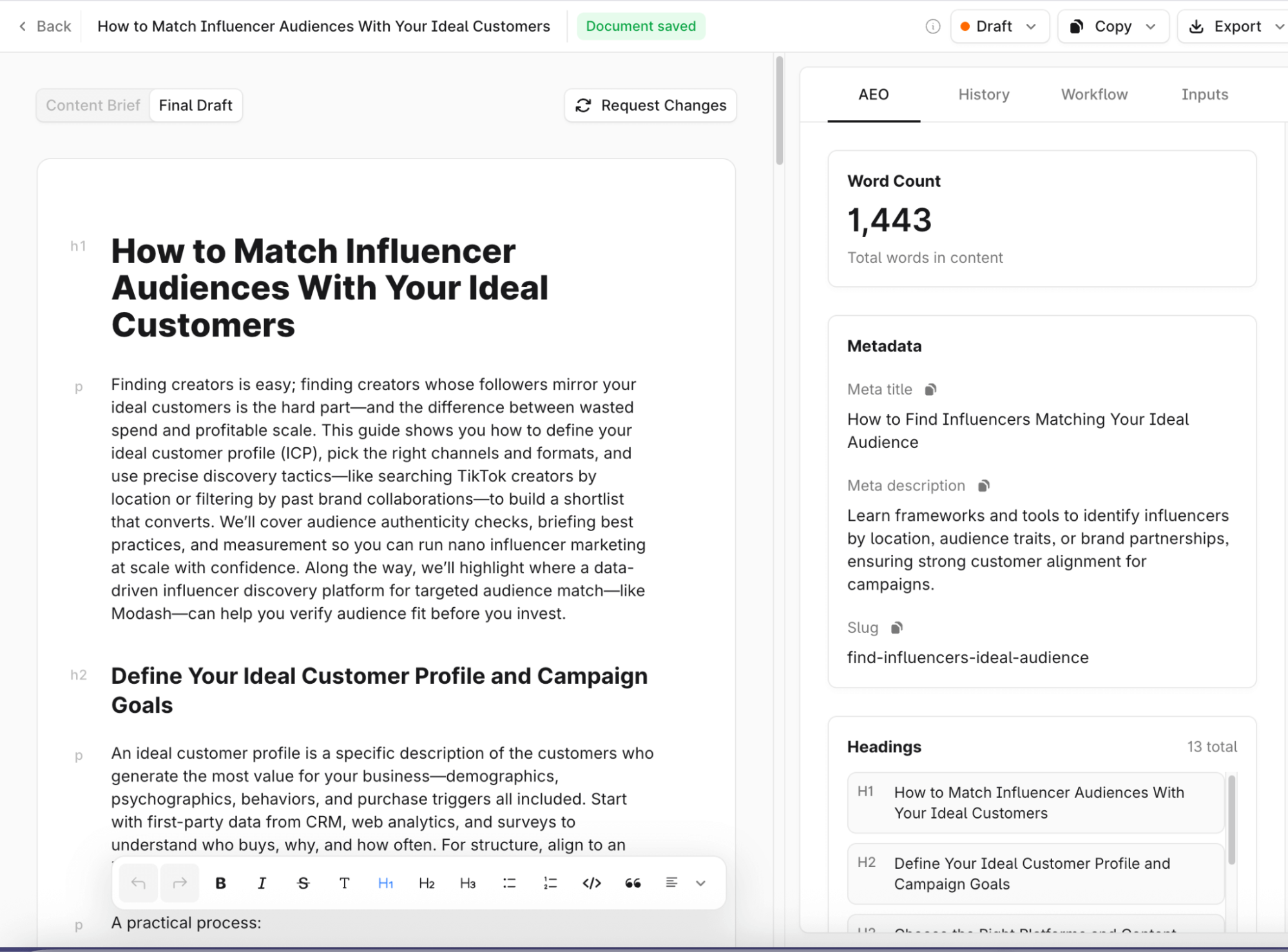
Task: Switch to the History tab
Action: 983,95
